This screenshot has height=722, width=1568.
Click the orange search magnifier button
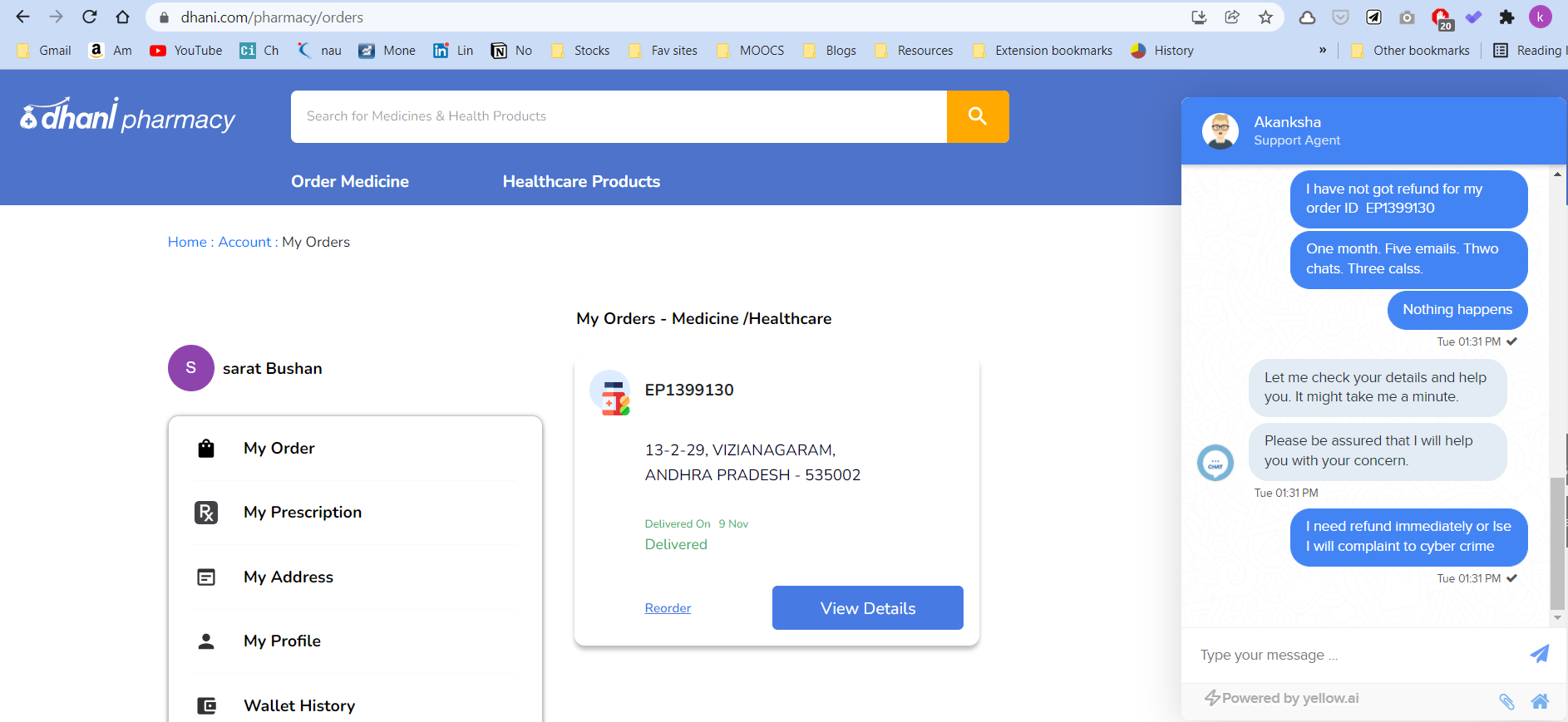pos(978,116)
